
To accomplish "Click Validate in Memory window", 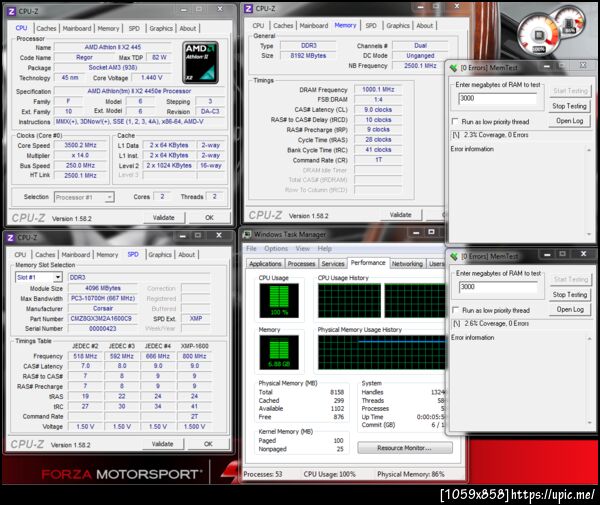I will point(401,215).
